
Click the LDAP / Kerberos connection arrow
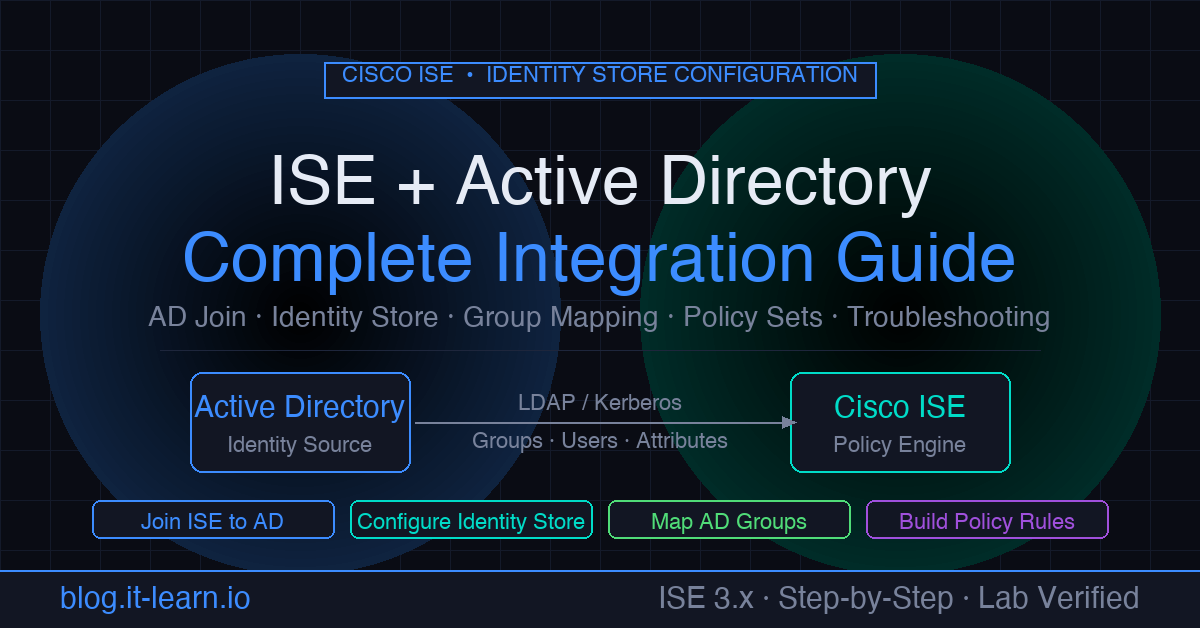(600, 422)
